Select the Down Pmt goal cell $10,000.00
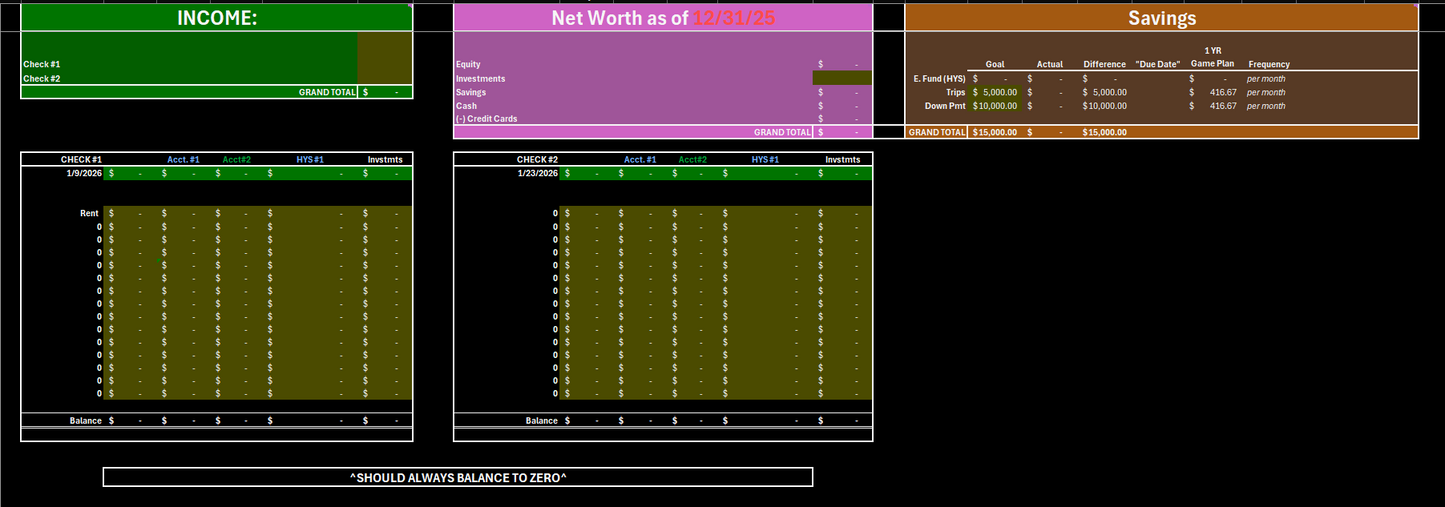The height and width of the screenshot is (507, 1445). pos(995,105)
